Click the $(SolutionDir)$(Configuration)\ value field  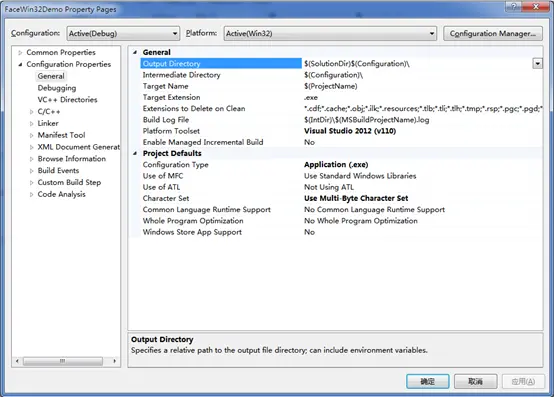click(417, 64)
